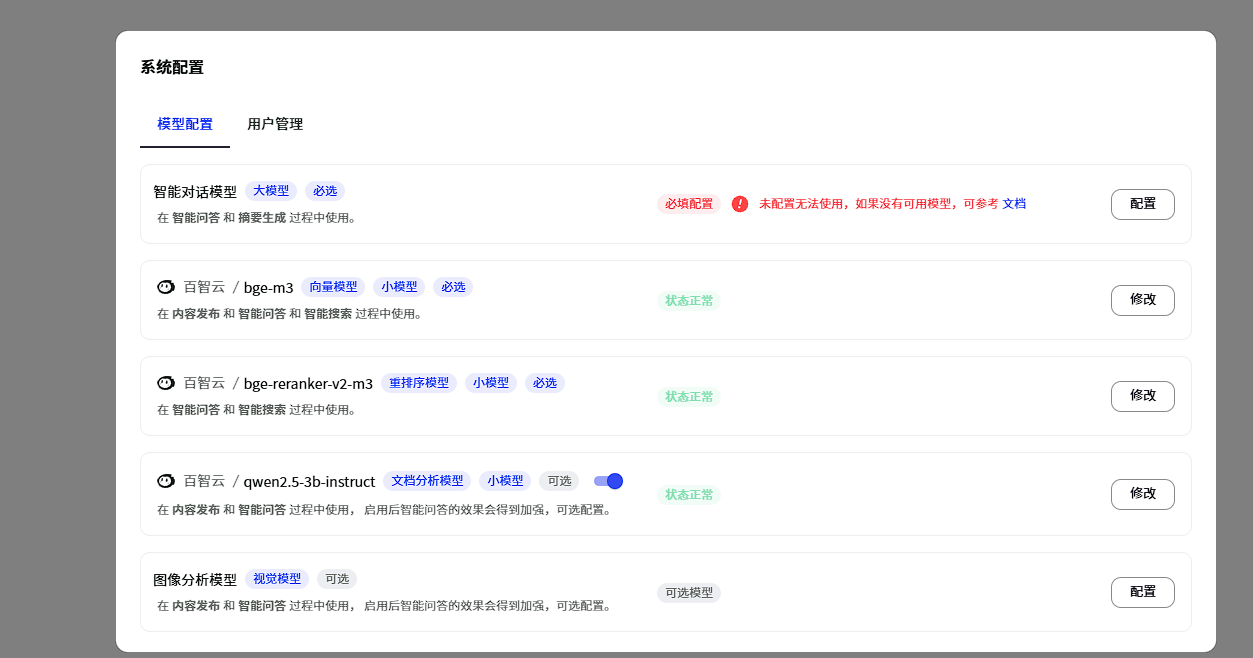Click the 向量模型 tag beside bge-m3
Viewport: 1253px width, 658px height.
click(333, 287)
